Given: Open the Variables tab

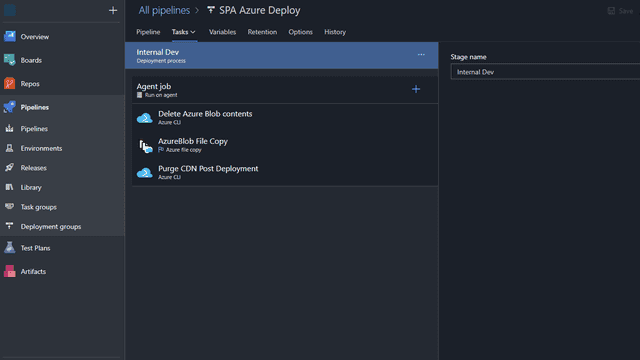Looking at the screenshot, I should tap(222, 32).
